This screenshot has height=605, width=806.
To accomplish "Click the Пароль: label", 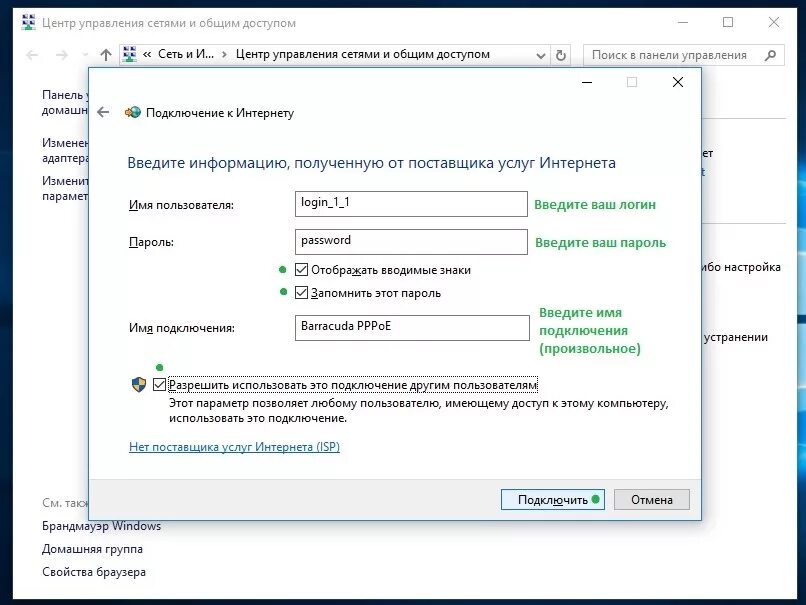I will coord(151,242).
